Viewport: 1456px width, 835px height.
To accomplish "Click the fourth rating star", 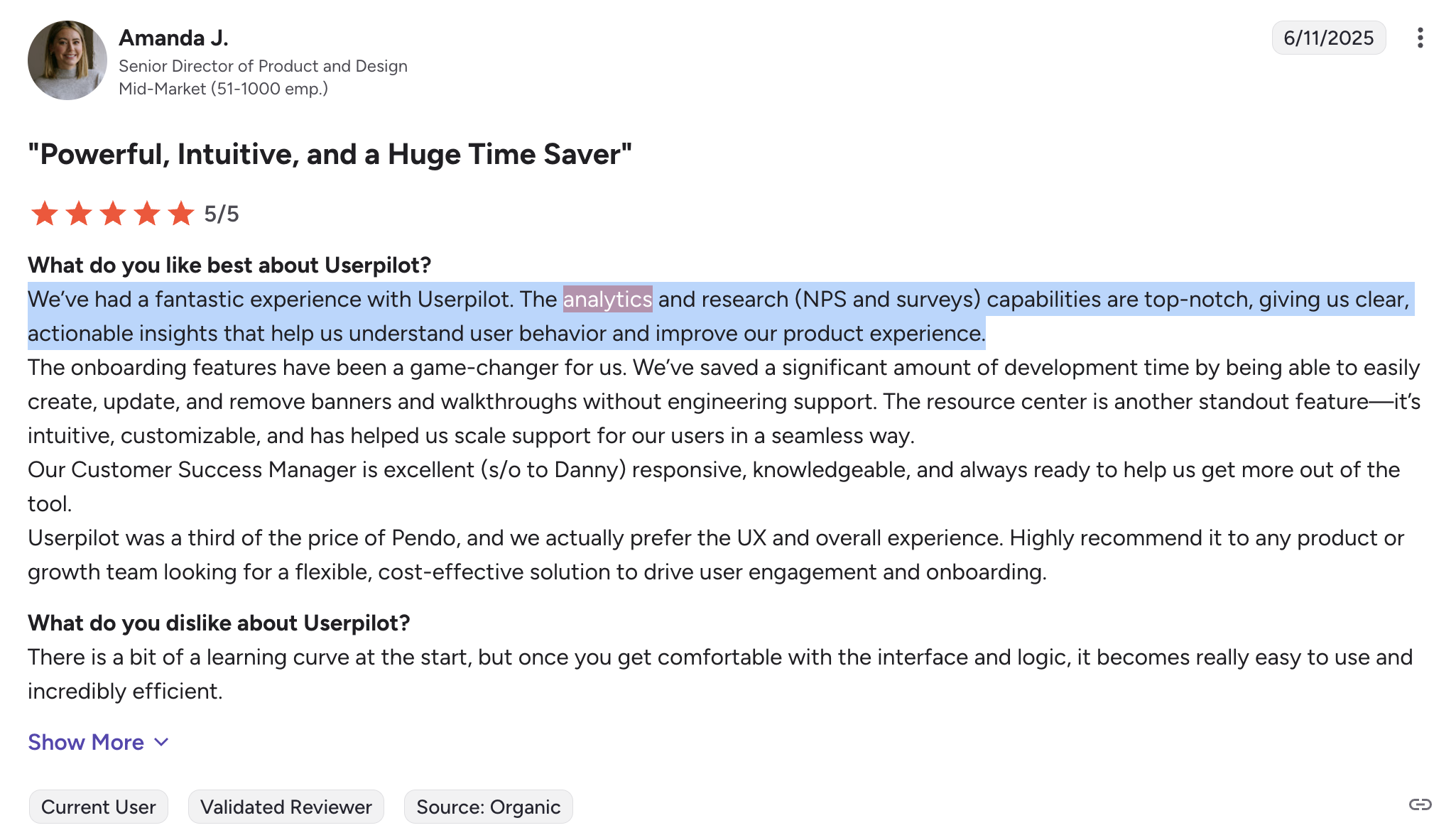I will pos(147,213).
